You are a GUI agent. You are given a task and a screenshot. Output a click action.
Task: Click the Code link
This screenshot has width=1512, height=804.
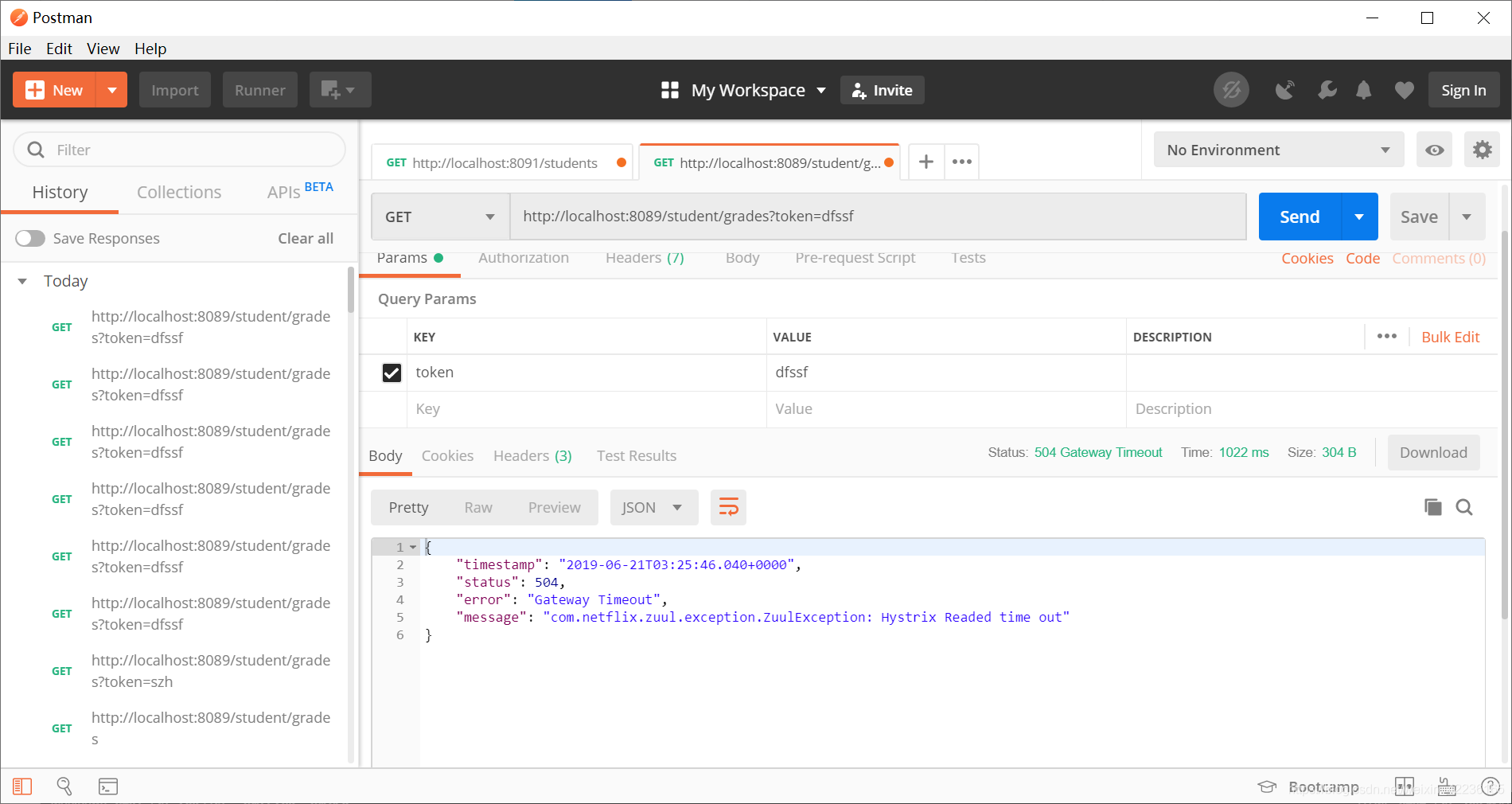coord(1362,259)
